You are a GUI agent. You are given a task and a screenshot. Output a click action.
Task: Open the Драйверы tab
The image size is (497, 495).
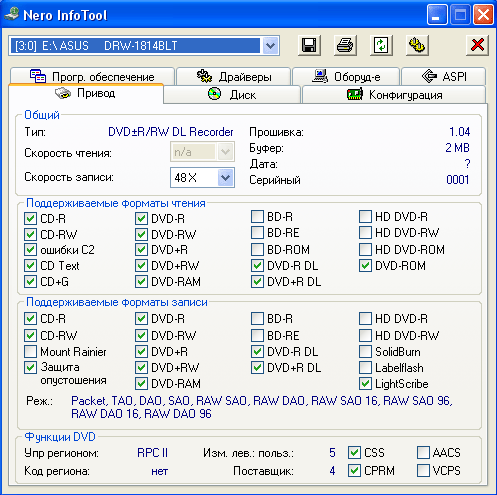coord(234,77)
